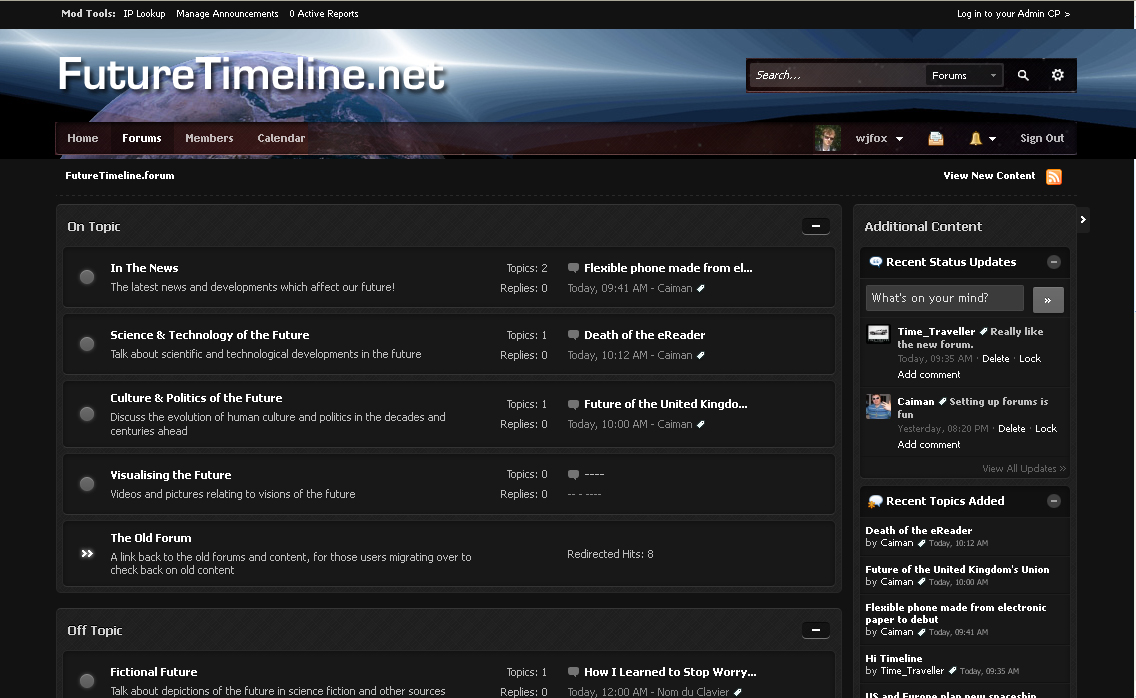Collapse the Additional Content sidebar arrow
This screenshot has width=1136, height=698.
[x=1083, y=220]
